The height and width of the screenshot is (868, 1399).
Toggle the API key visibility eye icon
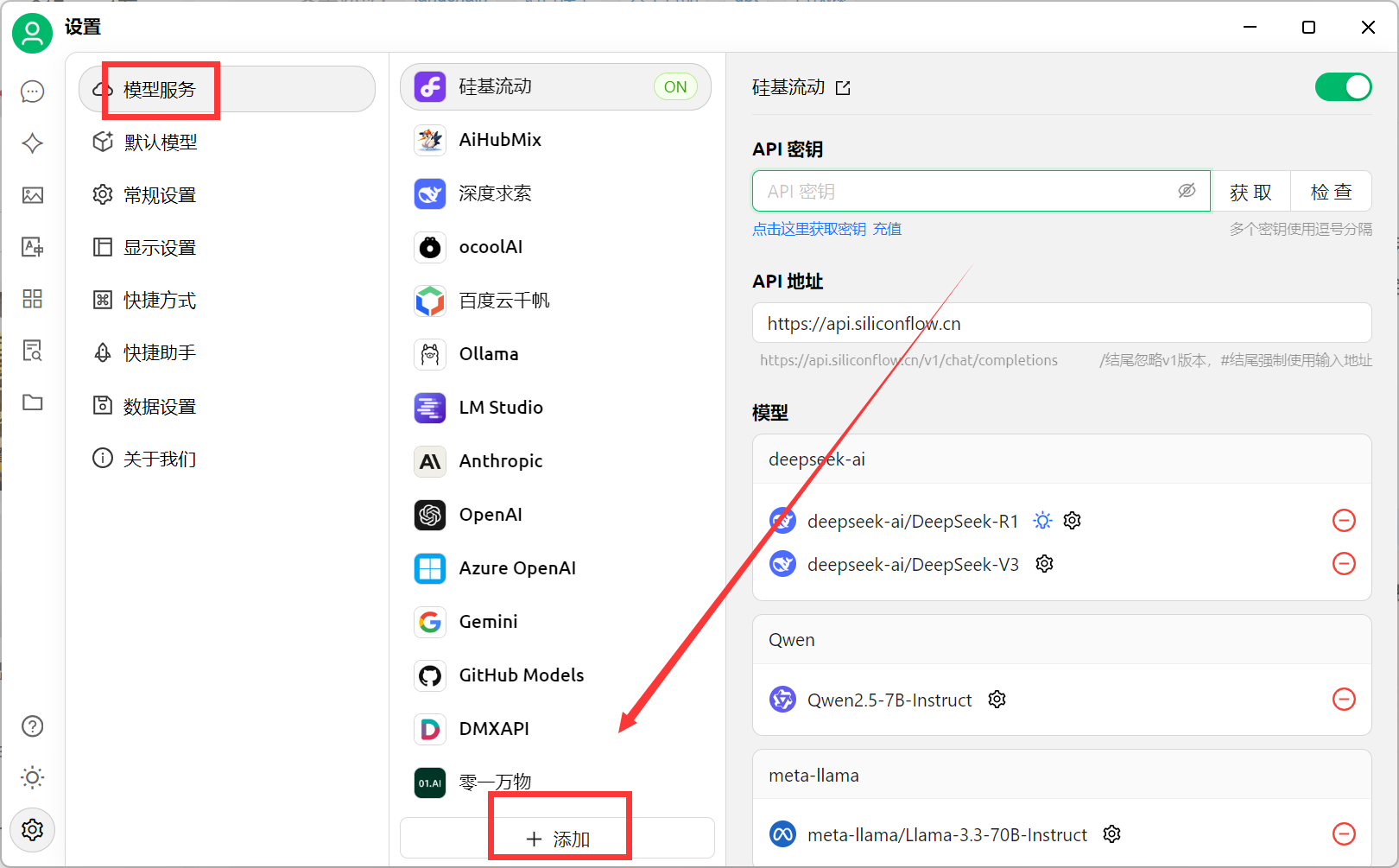(x=1187, y=191)
